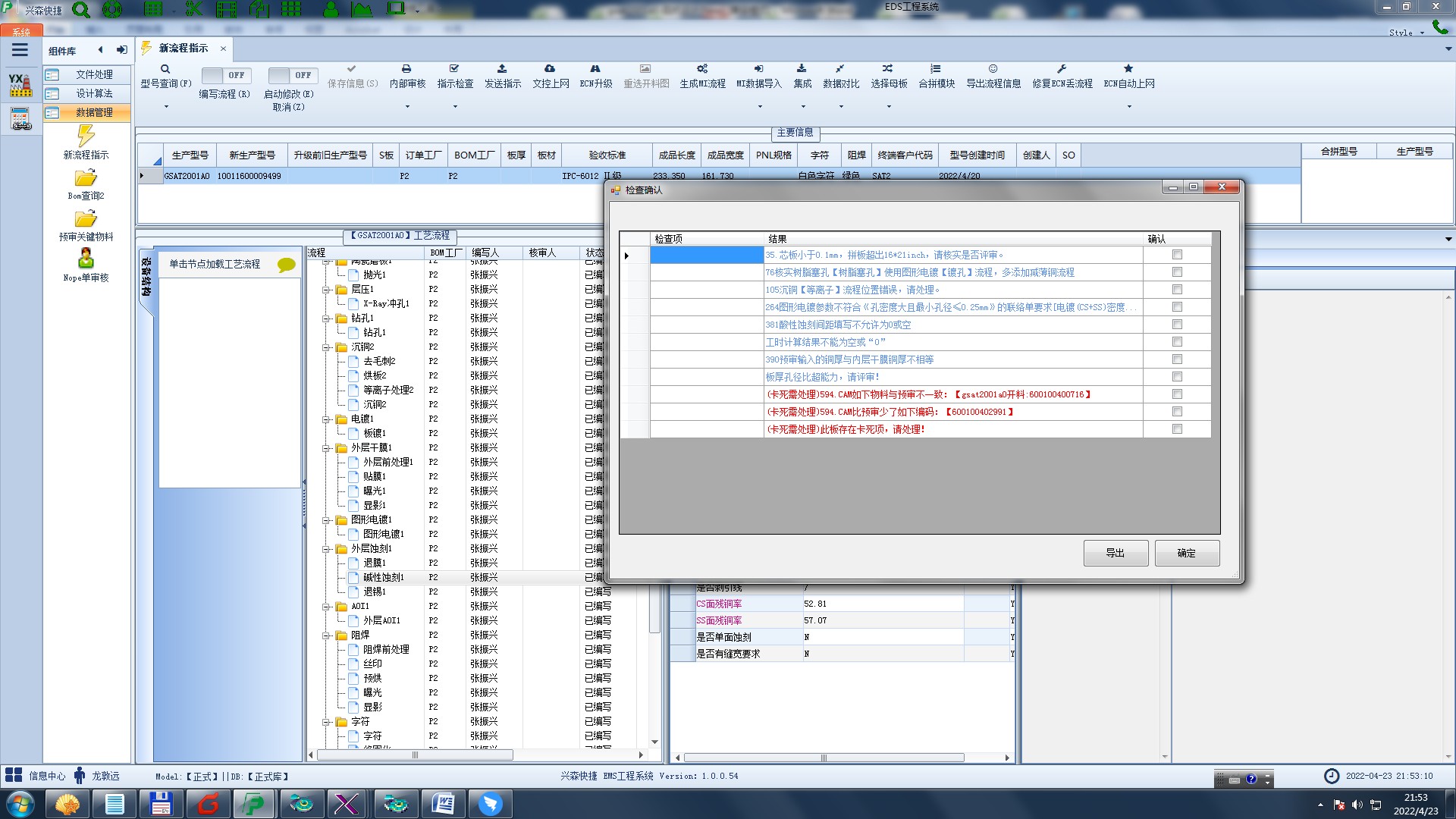Select the 数据管理 sidebar item
The image size is (1456, 819).
(x=93, y=112)
